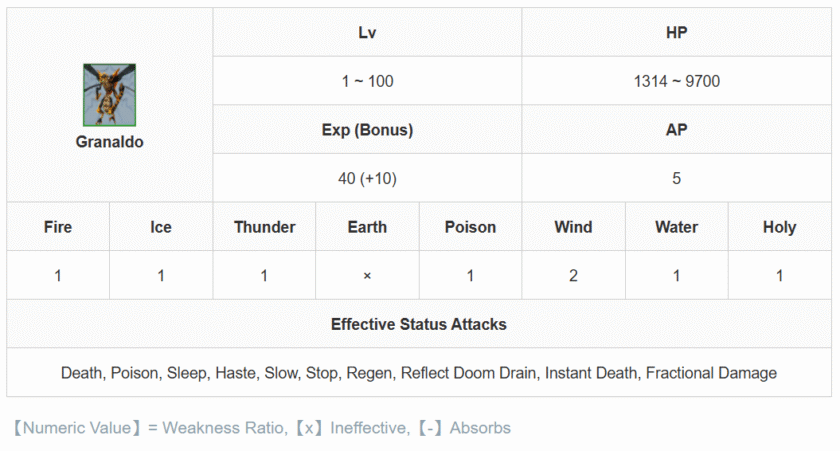Click the Earth element header
This screenshot has width=840, height=451.
(367, 227)
